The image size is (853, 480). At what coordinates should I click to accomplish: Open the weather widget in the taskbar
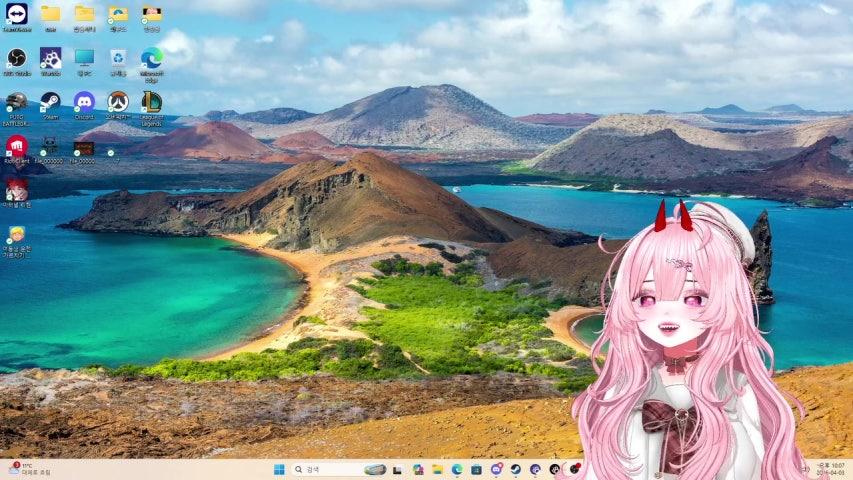pyautogui.click(x=28, y=470)
